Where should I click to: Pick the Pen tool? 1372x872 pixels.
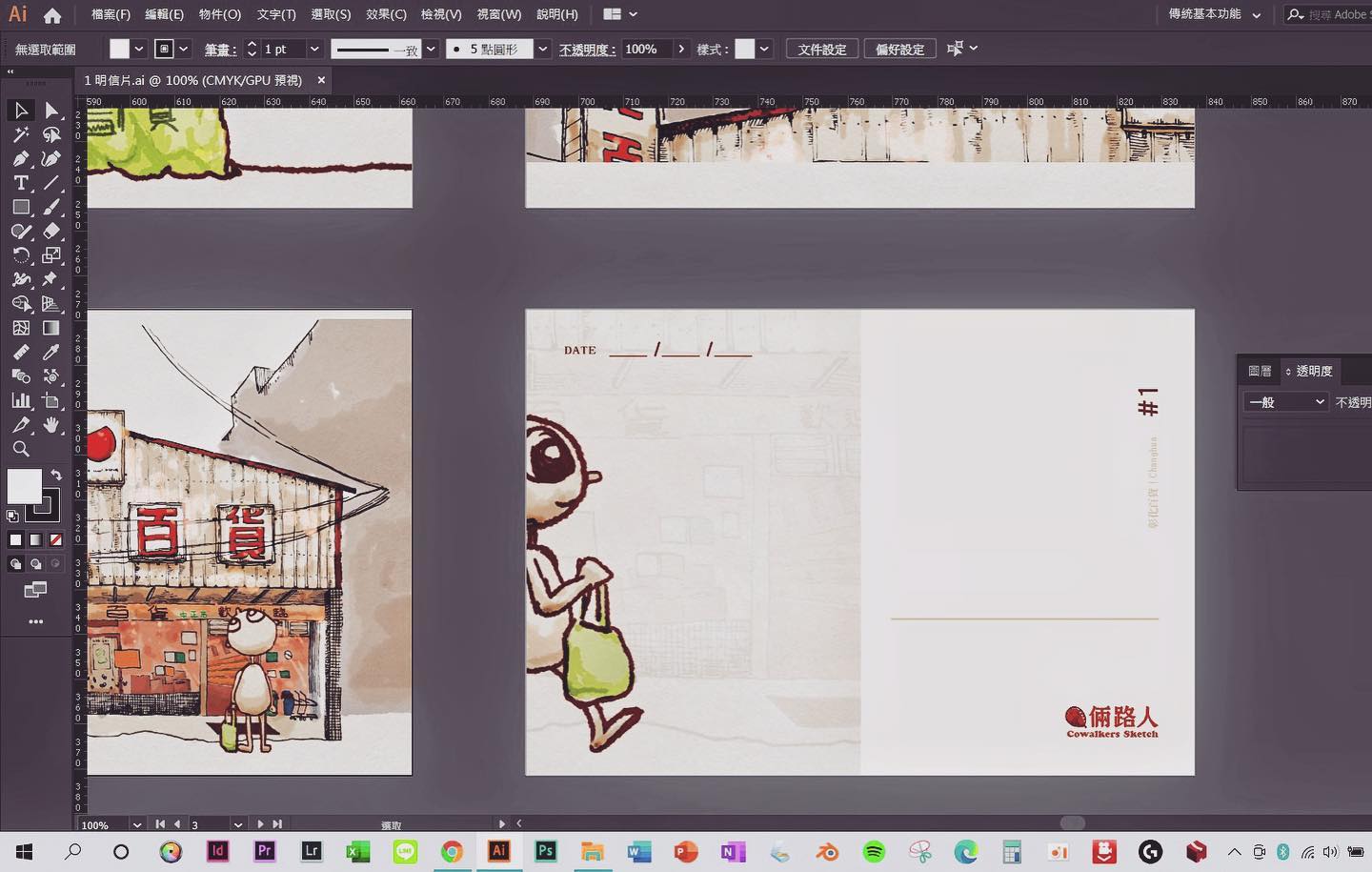[x=21, y=158]
